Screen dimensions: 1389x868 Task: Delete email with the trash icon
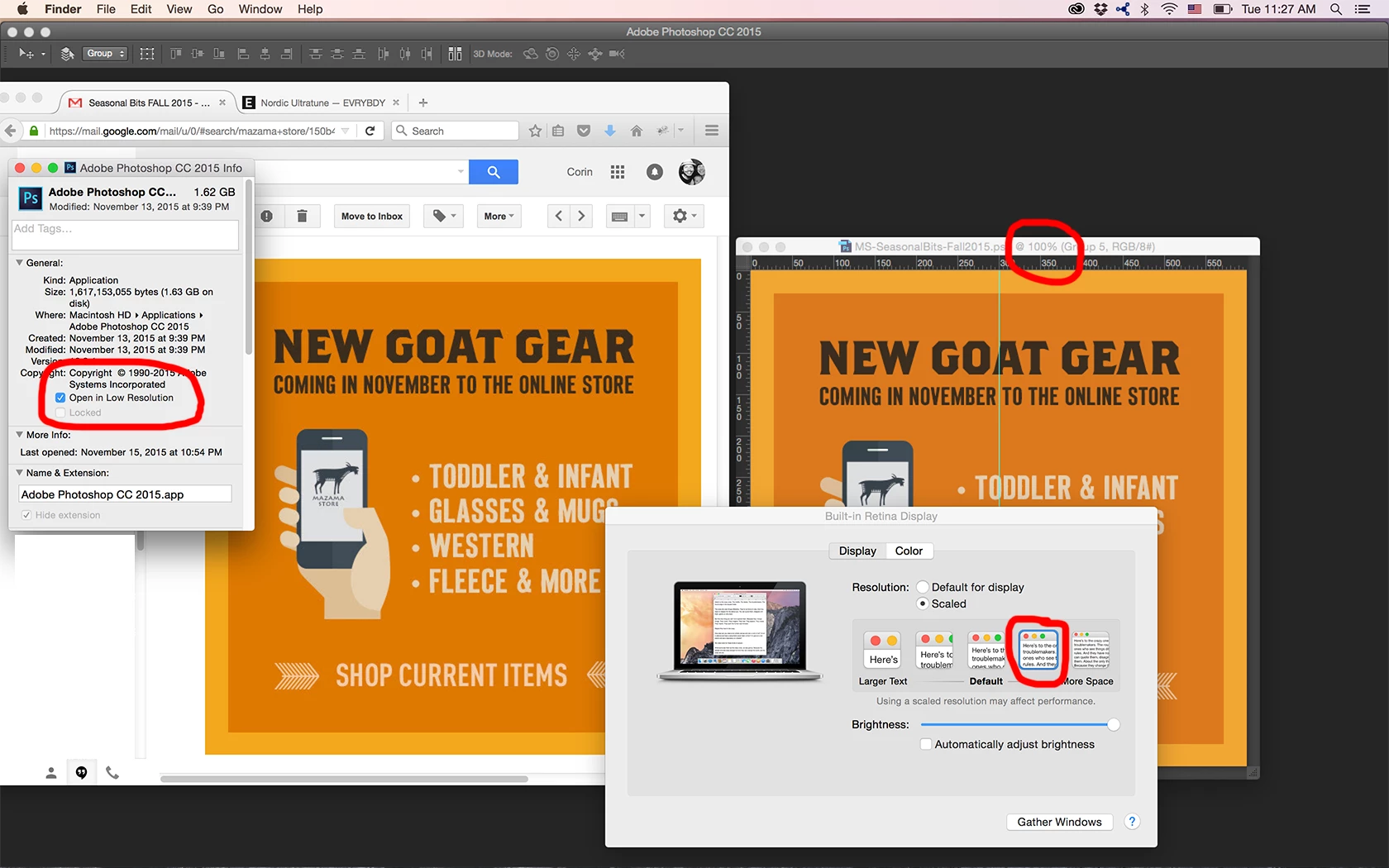303,216
